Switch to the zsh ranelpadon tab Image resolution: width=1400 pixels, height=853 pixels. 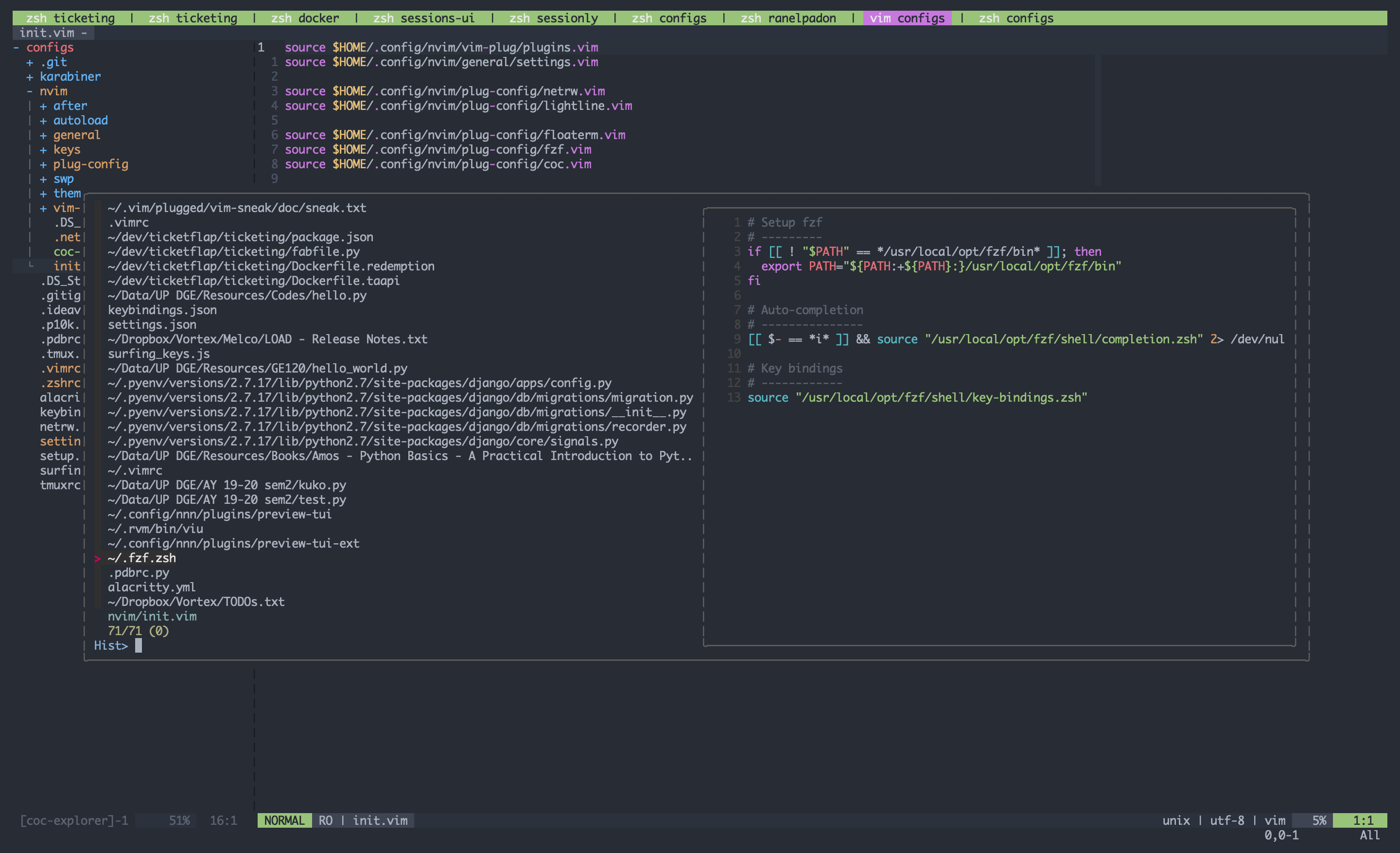pyautogui.click(x=788, y=18)
